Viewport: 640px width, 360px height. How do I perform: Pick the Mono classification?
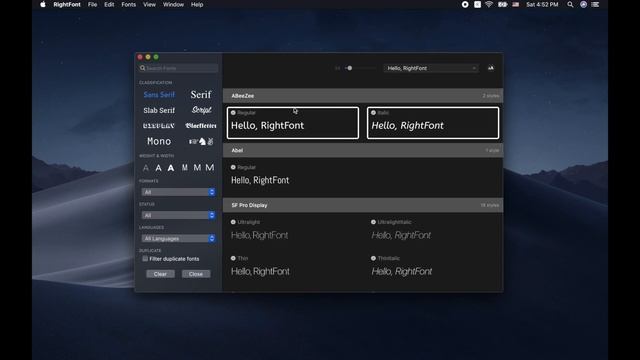pyautogui.click(x=159, y=141)
